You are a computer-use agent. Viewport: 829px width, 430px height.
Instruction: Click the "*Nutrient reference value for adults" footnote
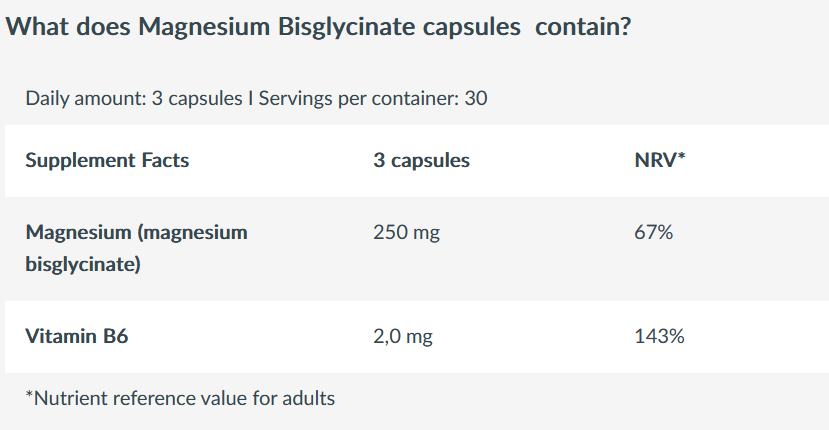pyautogui.click(x=180, y=398)
